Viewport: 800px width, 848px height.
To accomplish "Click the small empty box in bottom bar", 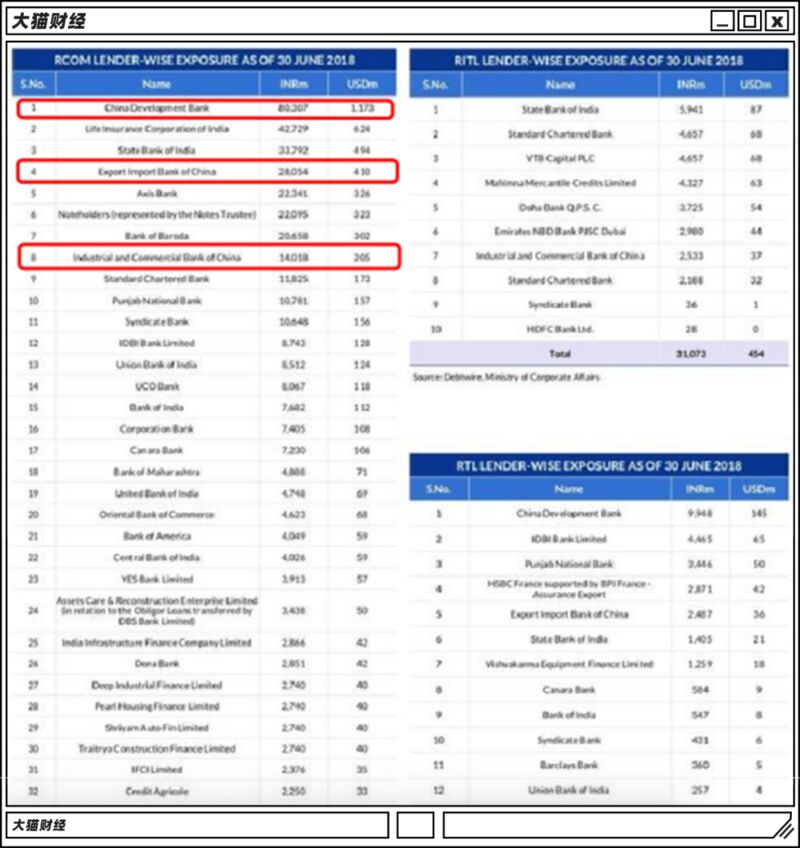I will pos(415,825).
